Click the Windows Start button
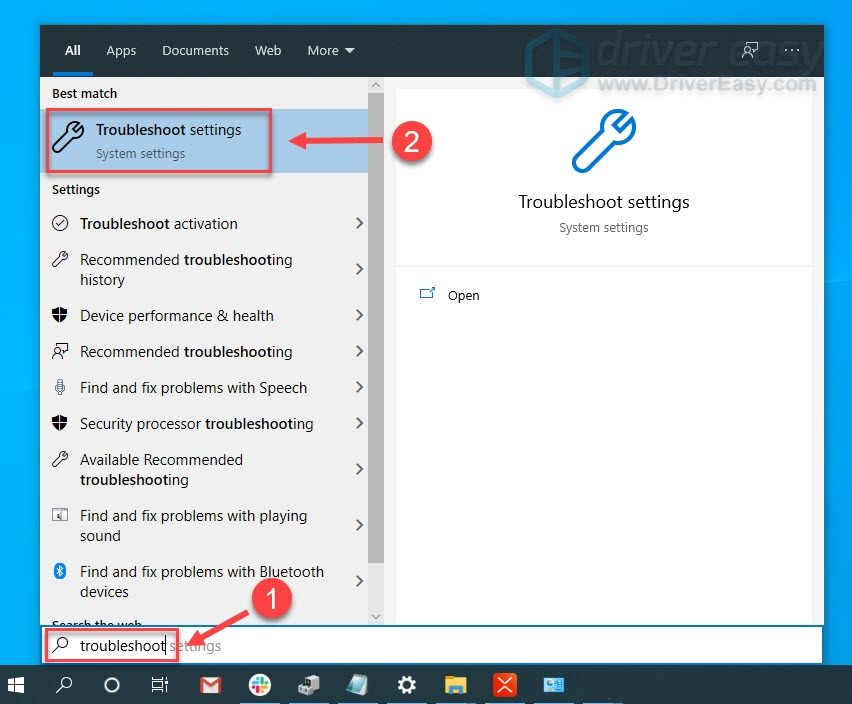The image size is (852, 704). pos(16,685)
